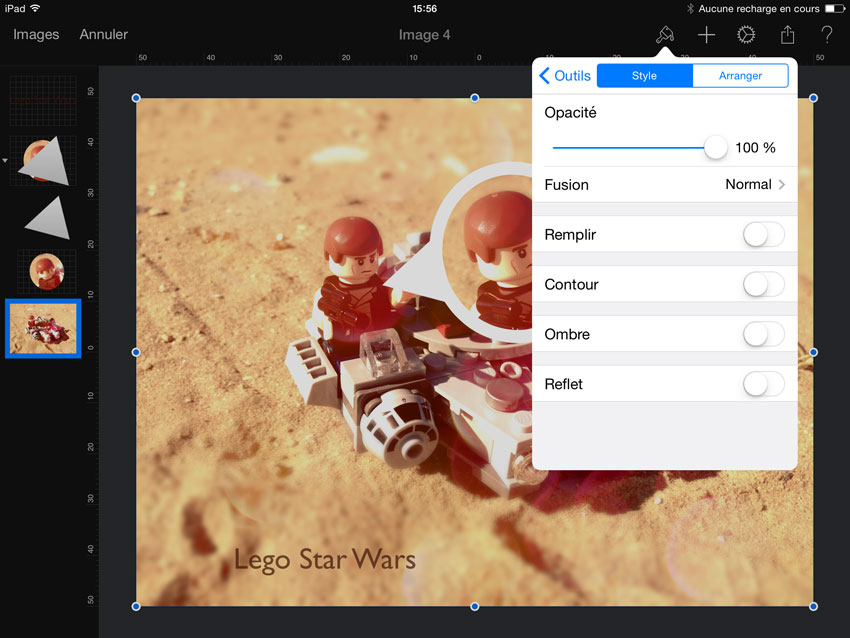Grab the bottom-center selection handle
Image resolution: width=850 pixels, height=638 pixels.
[475, 607]
